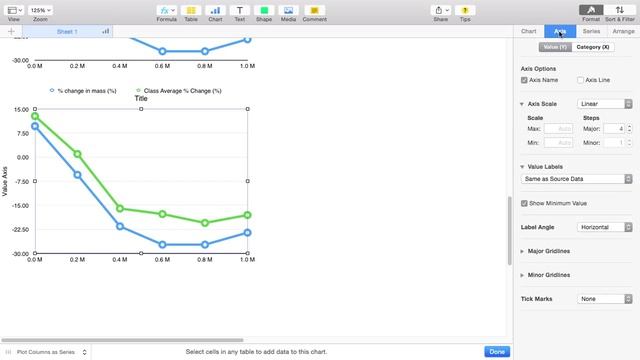
Task: Click the Minor steps input field
Action: [614, 143]
